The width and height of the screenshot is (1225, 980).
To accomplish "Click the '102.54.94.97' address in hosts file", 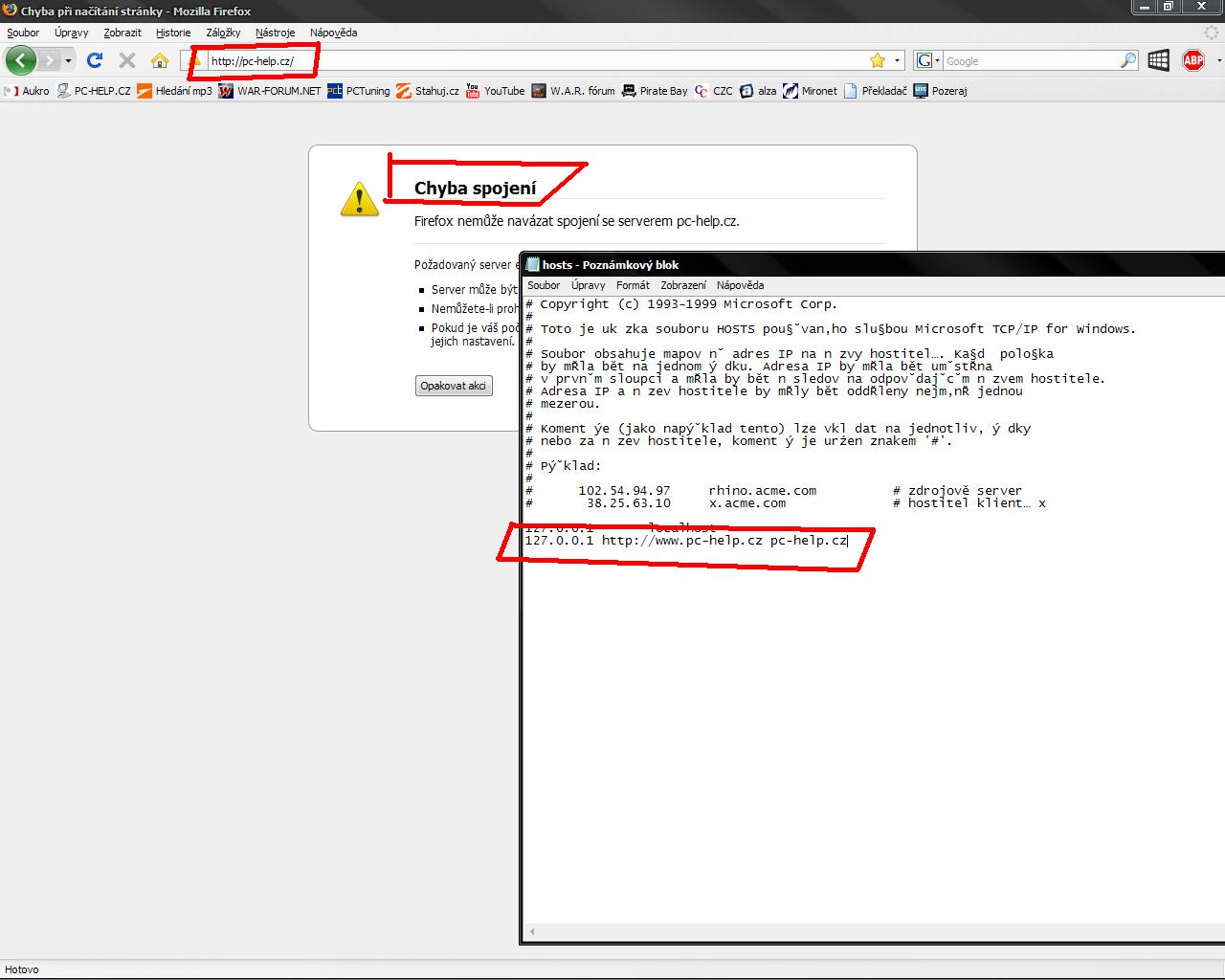I will 625,490.
